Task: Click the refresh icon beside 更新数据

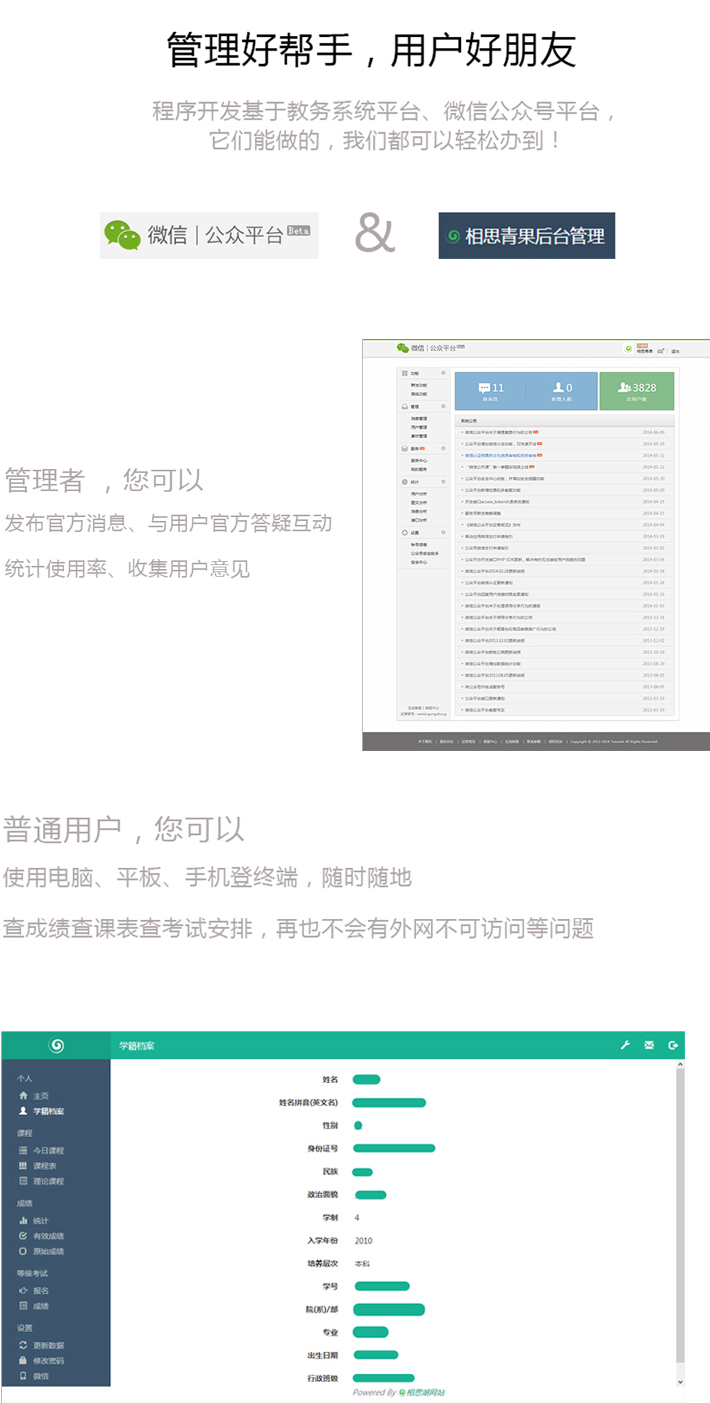Action: coord(23,1346)
